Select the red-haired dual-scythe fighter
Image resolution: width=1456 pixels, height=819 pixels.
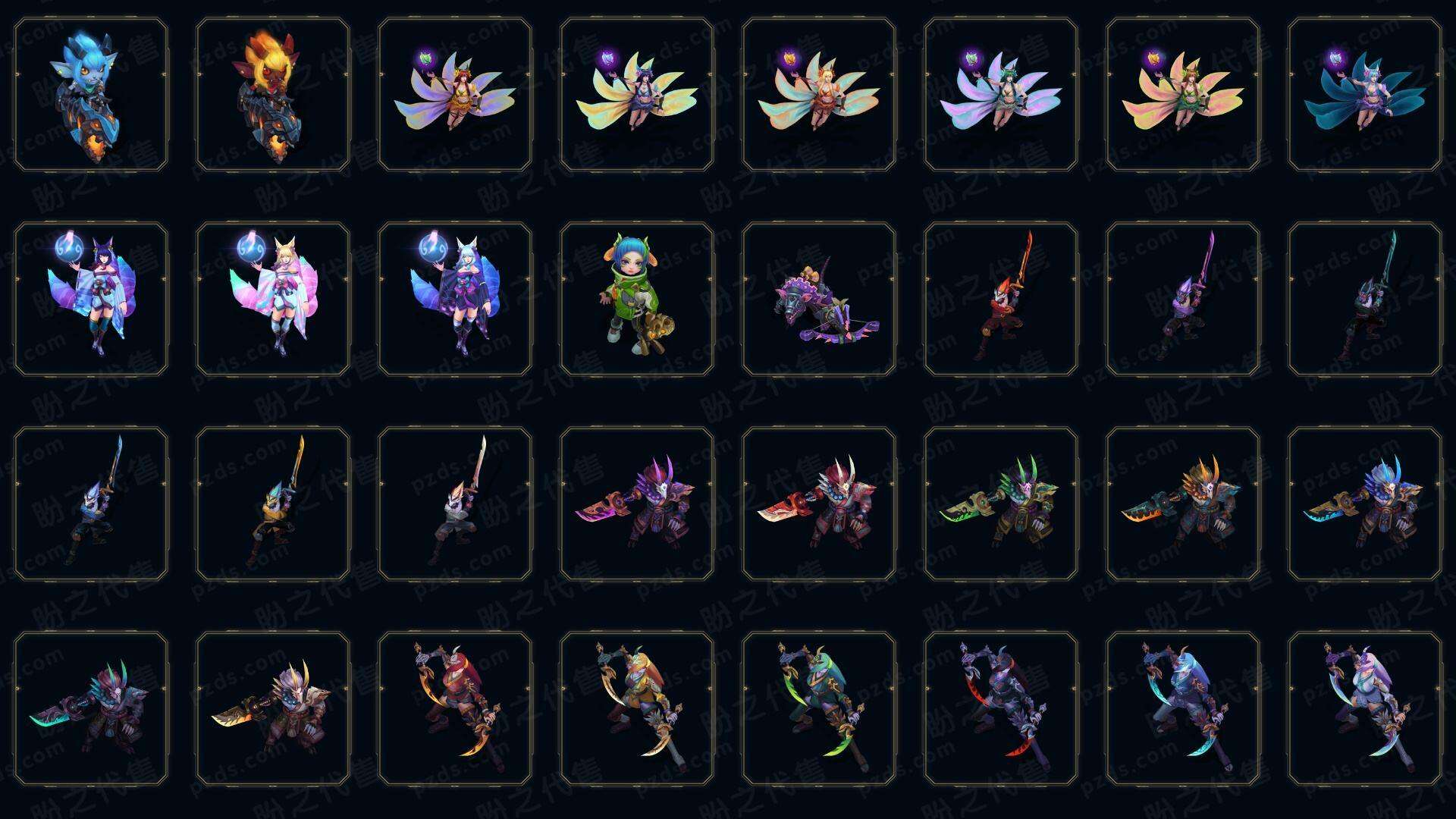[x=455, y=708]
